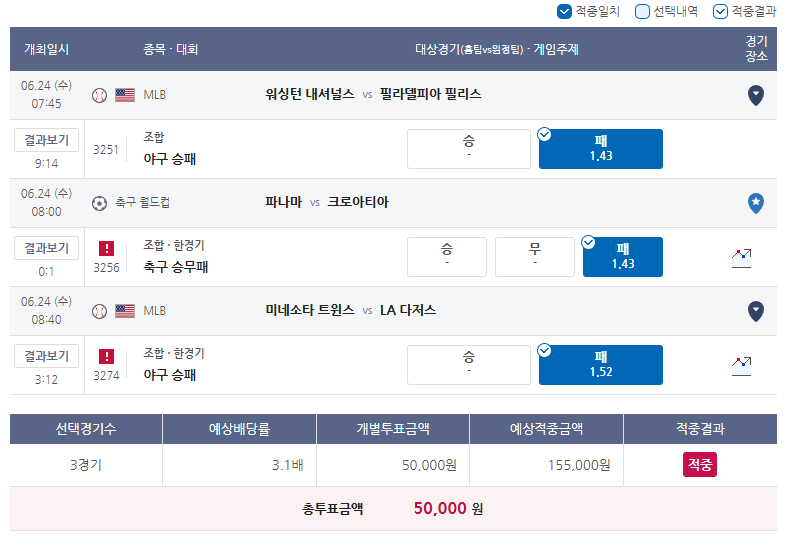
Task: Select 무 option for Panama vs Croatia
Action: (535, 257)
